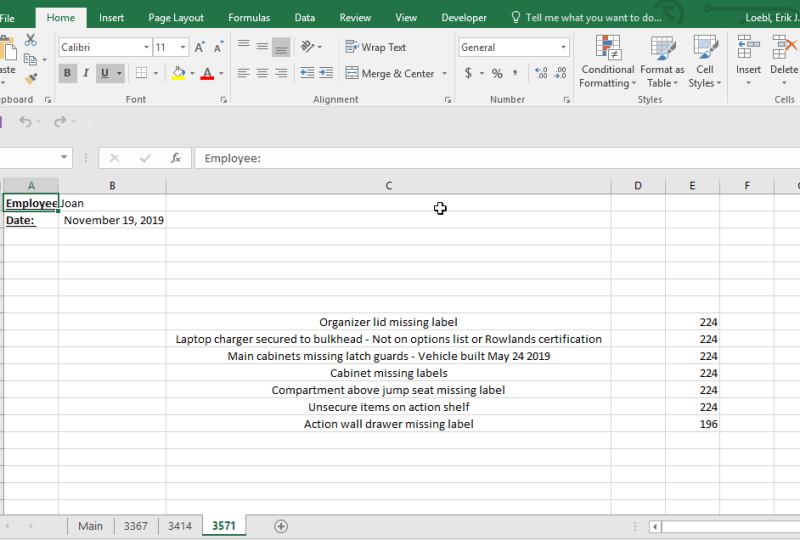Screen dimensions: 800x540
Task: Open the fill color dropdown arrow
Action: click(x=192, y=73)
